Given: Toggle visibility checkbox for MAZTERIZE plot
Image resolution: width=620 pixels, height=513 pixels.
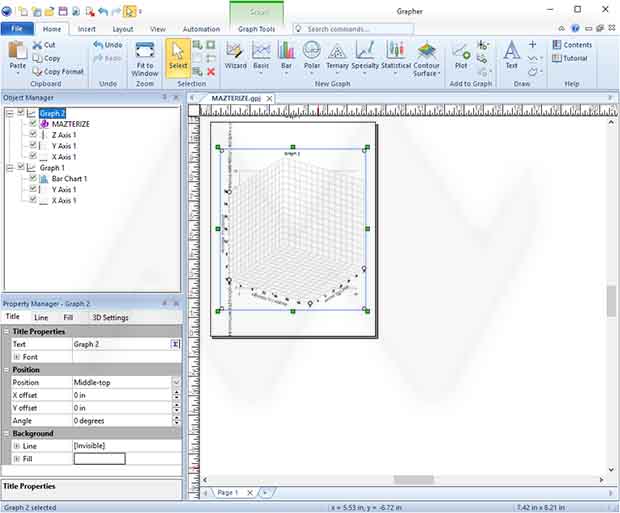Looking at the screenshot, I should 33,124.
